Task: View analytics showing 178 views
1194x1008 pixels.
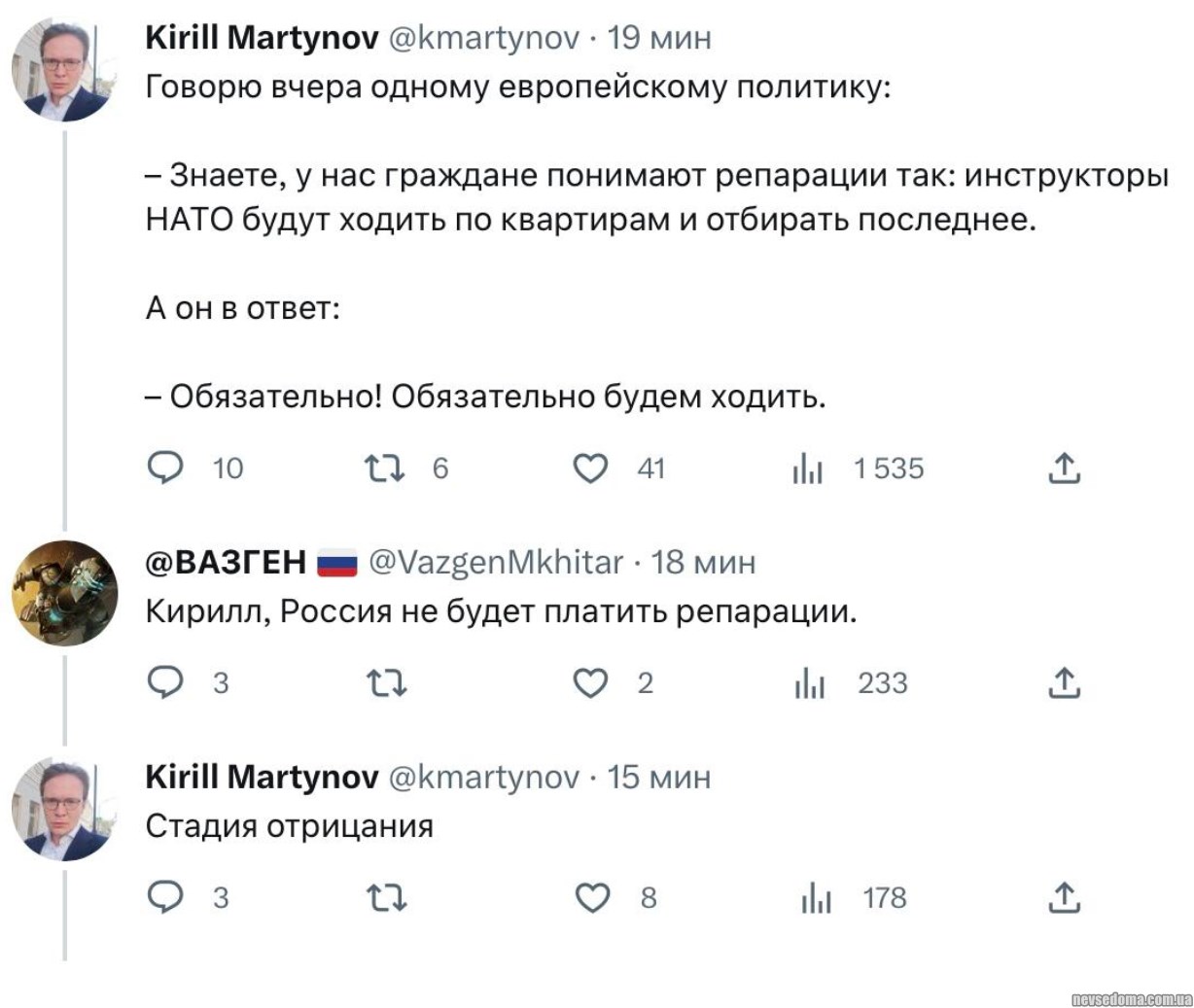Action: pos(816,897)
